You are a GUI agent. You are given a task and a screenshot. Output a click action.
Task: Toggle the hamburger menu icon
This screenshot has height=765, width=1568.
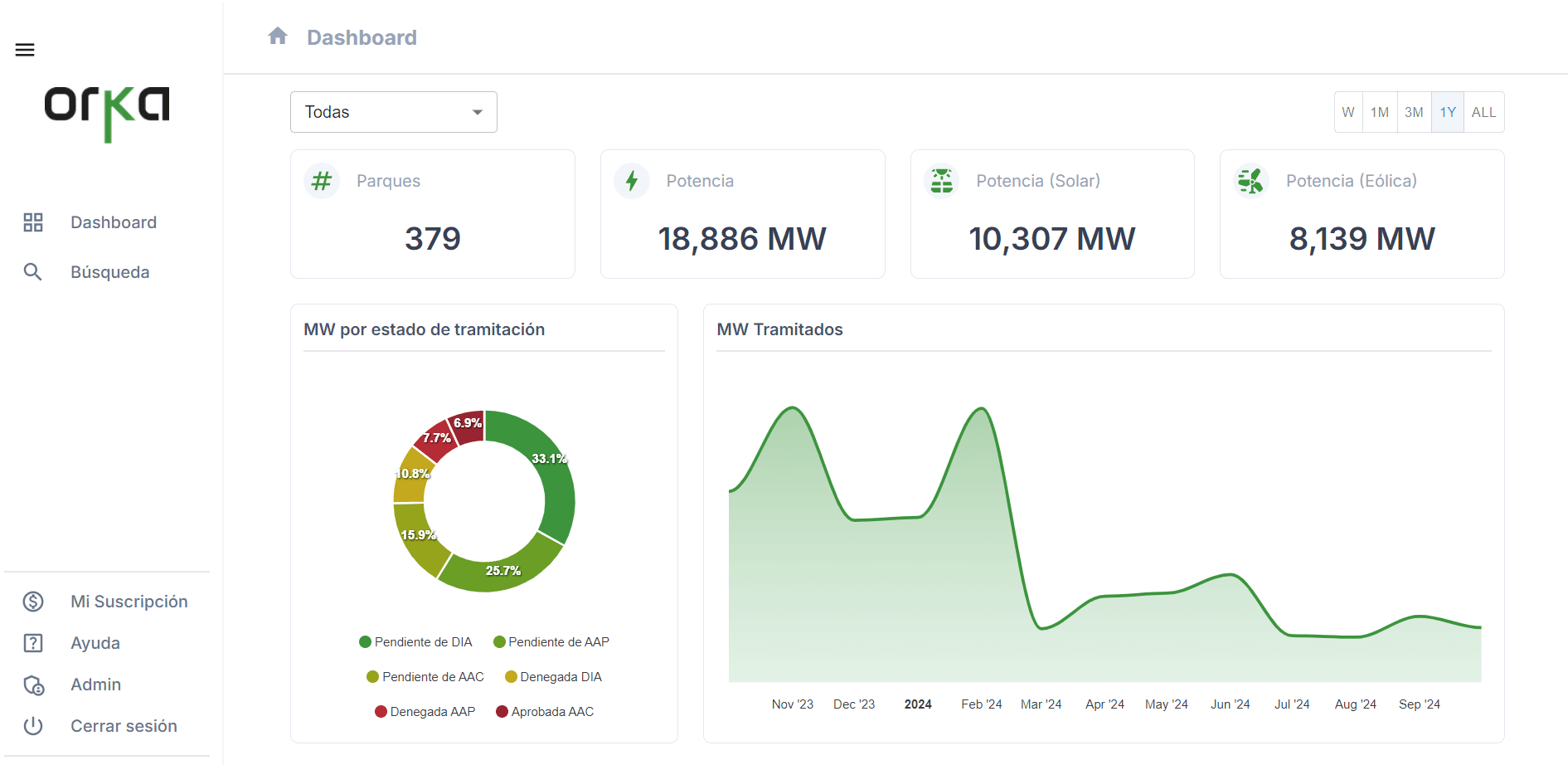tap(25, 50)
